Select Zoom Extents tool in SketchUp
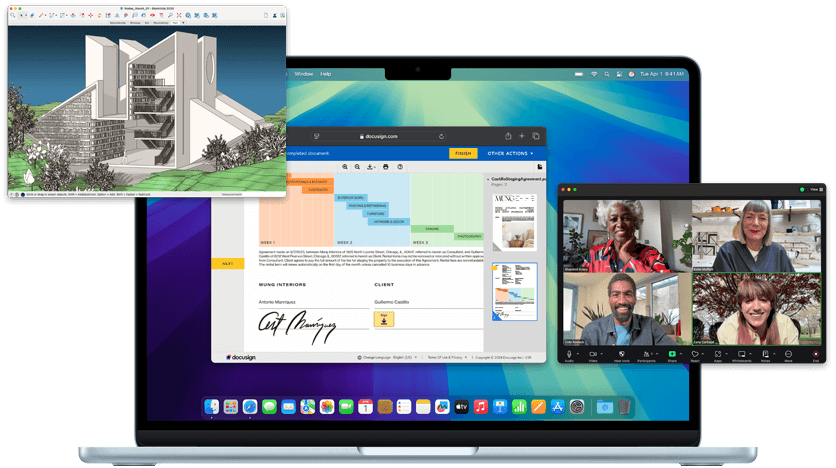 click(x=179, y=15)
